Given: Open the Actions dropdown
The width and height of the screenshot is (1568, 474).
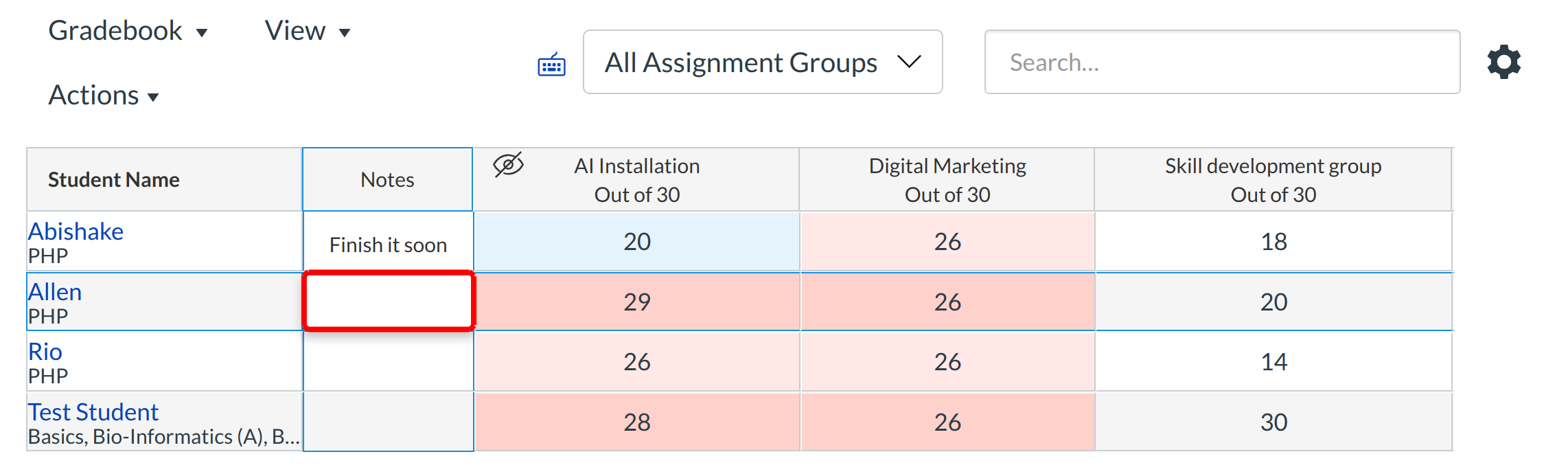Looking at the screenshot, I should (103, 95).
